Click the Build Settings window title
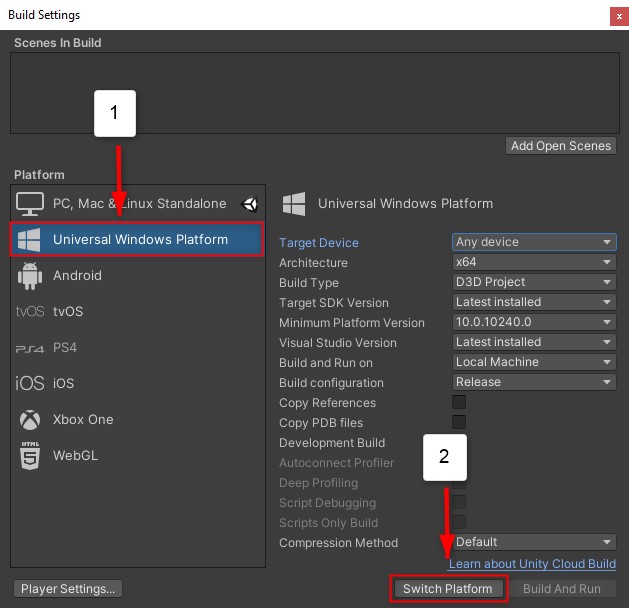Image resolution: width=629 pixels, height=608 pixels. click(44, 15)
